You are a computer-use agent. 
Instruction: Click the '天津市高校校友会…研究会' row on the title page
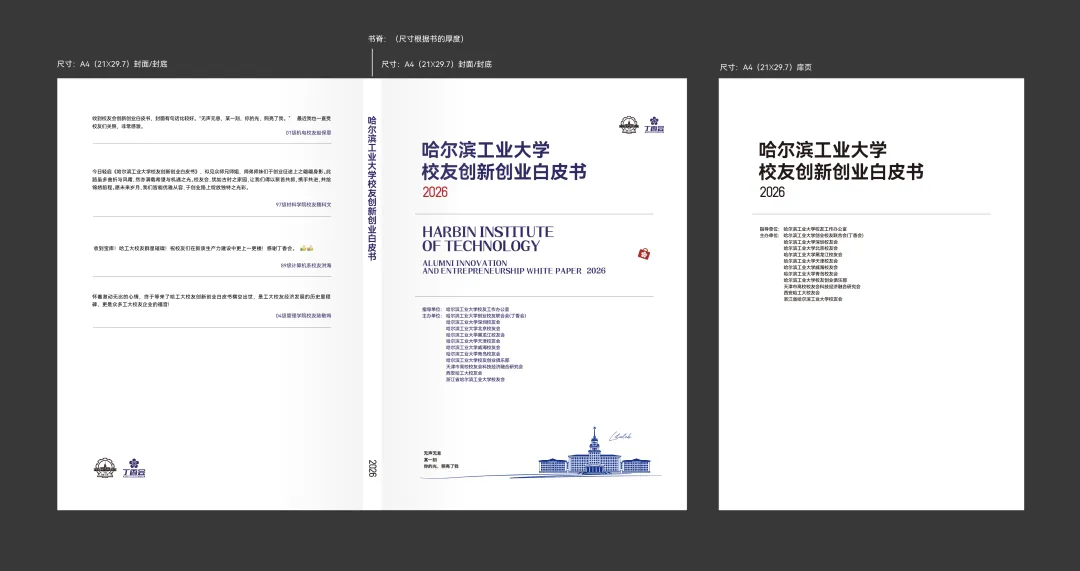(x=822, y=287)
